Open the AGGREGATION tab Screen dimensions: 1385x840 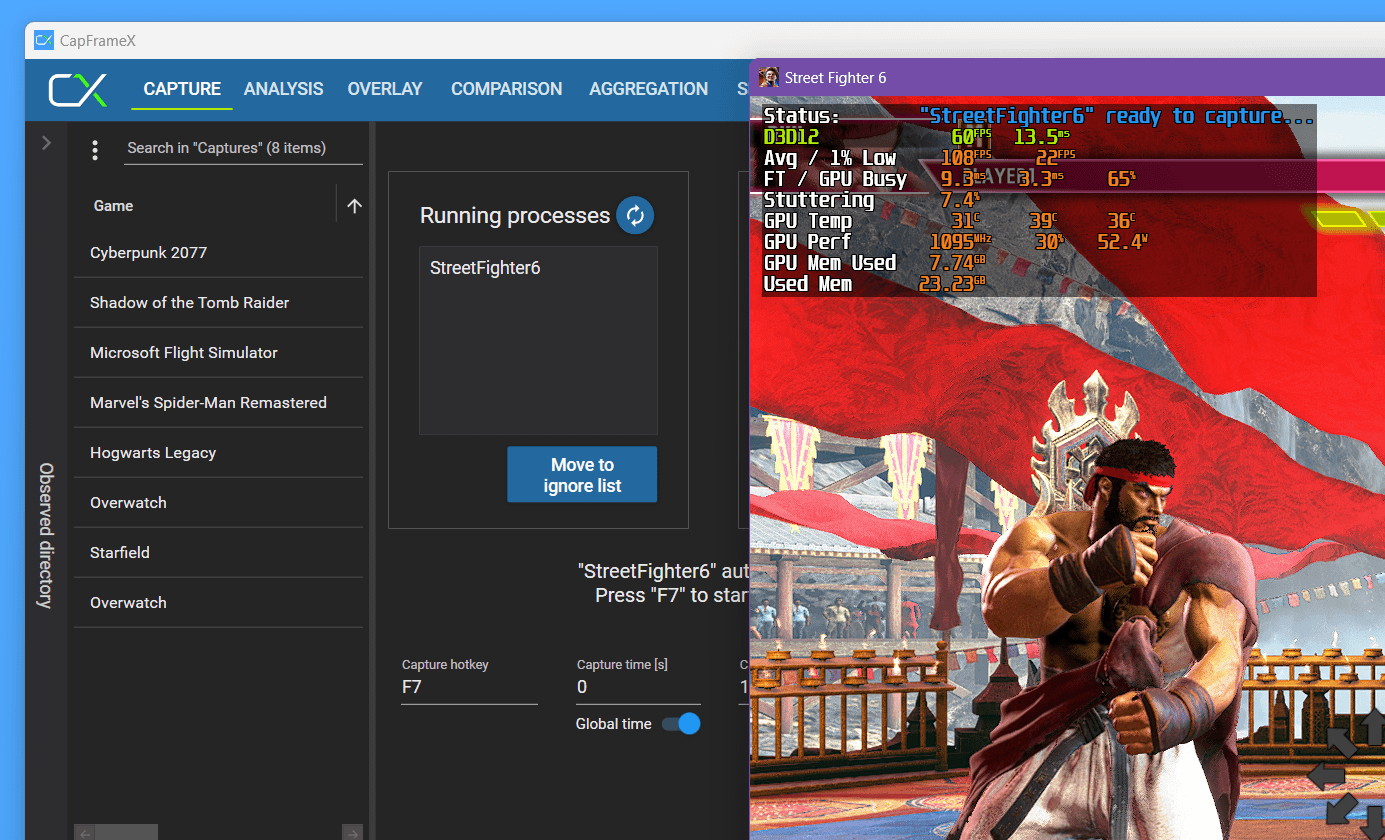point(648,89)
